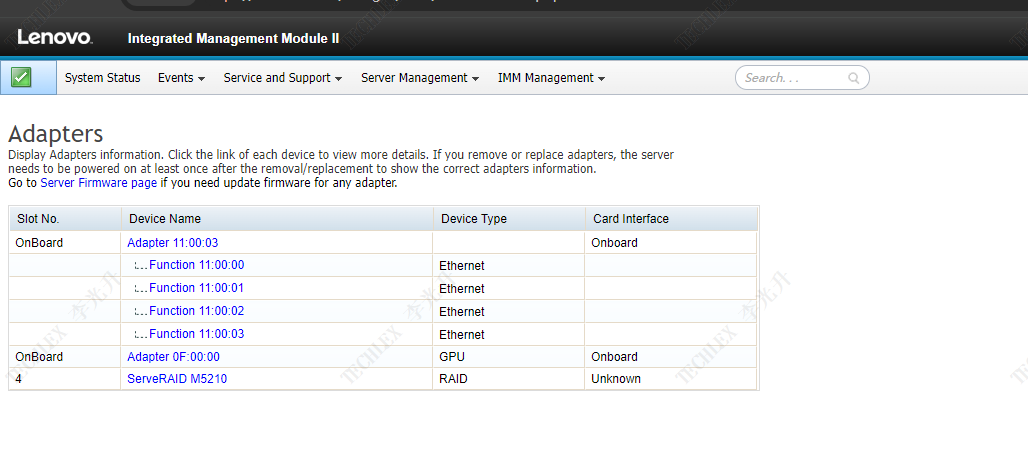
Task: Click the slot number 4 cell
Action: [x=65, y=378]
